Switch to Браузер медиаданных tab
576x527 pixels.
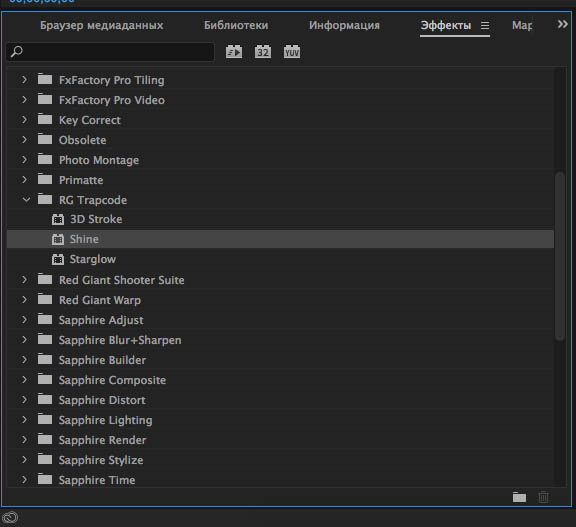pyautogui.click(x=102, y=25)
